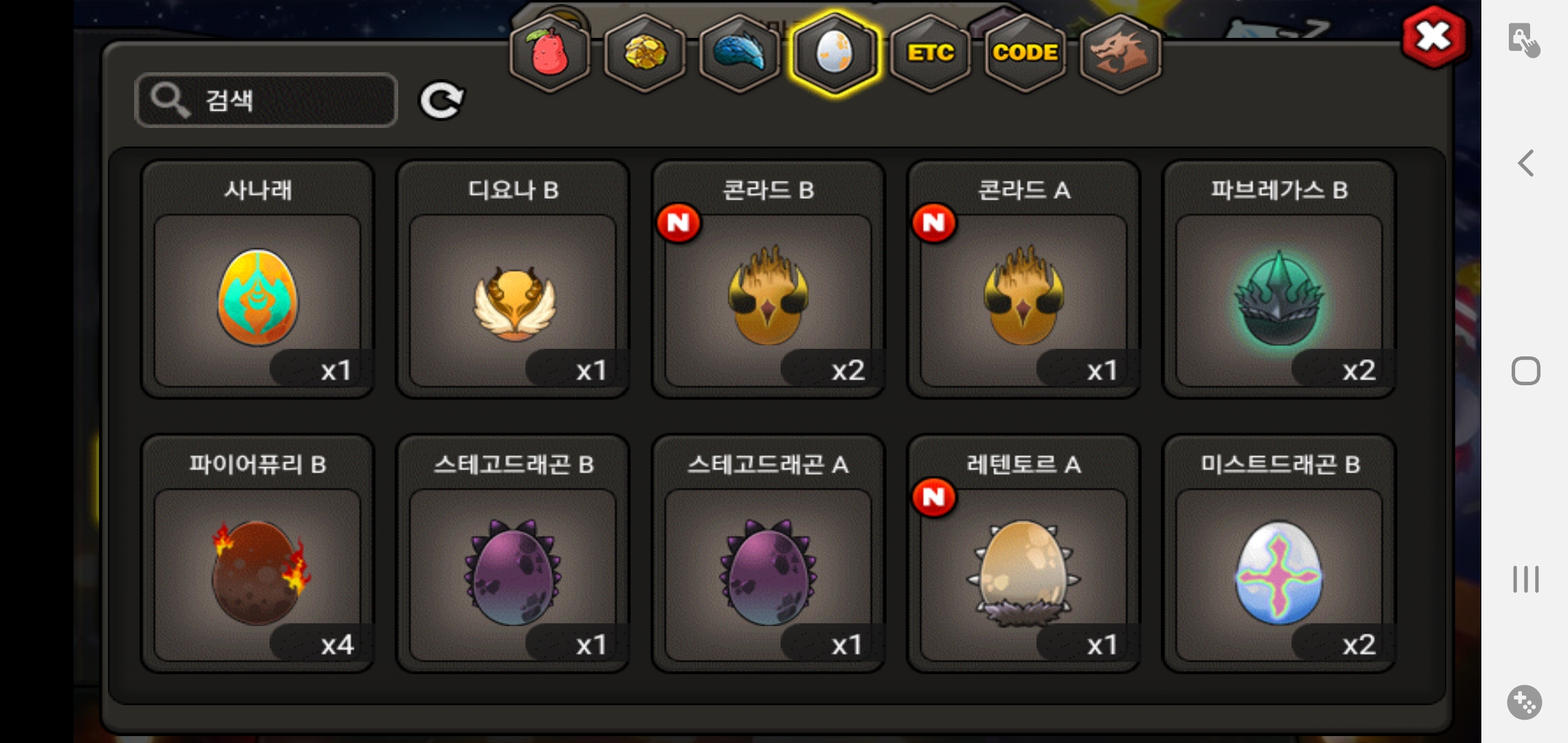Viewport: 1568px width, 743px height.
Task: Tap the Android back arrow
Action: 1525,164
